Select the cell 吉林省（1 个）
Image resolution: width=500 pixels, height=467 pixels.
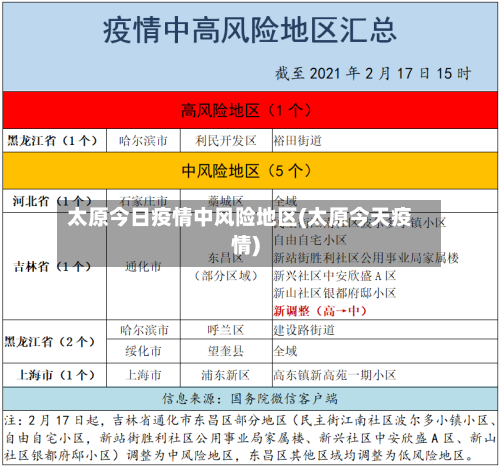(55, 266)
